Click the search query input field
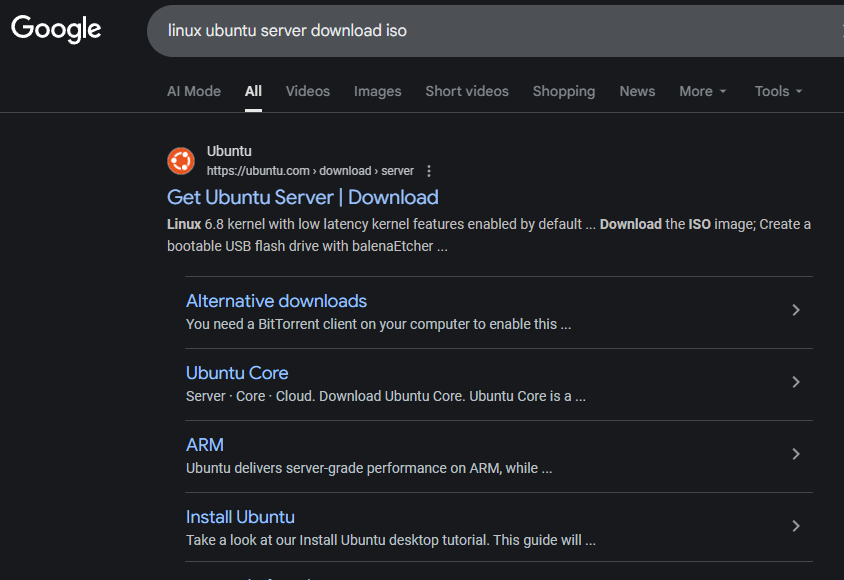 point(480,30)
